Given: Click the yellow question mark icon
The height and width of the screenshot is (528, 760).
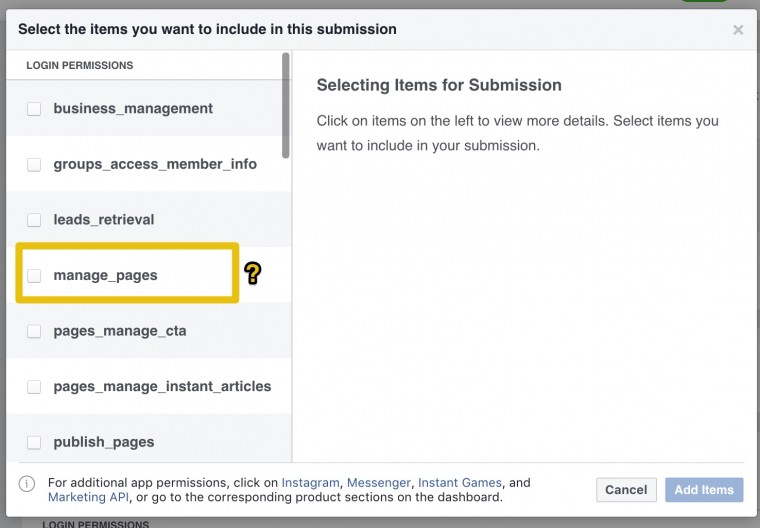Looking at the screenshot, I should coord(253,273).
